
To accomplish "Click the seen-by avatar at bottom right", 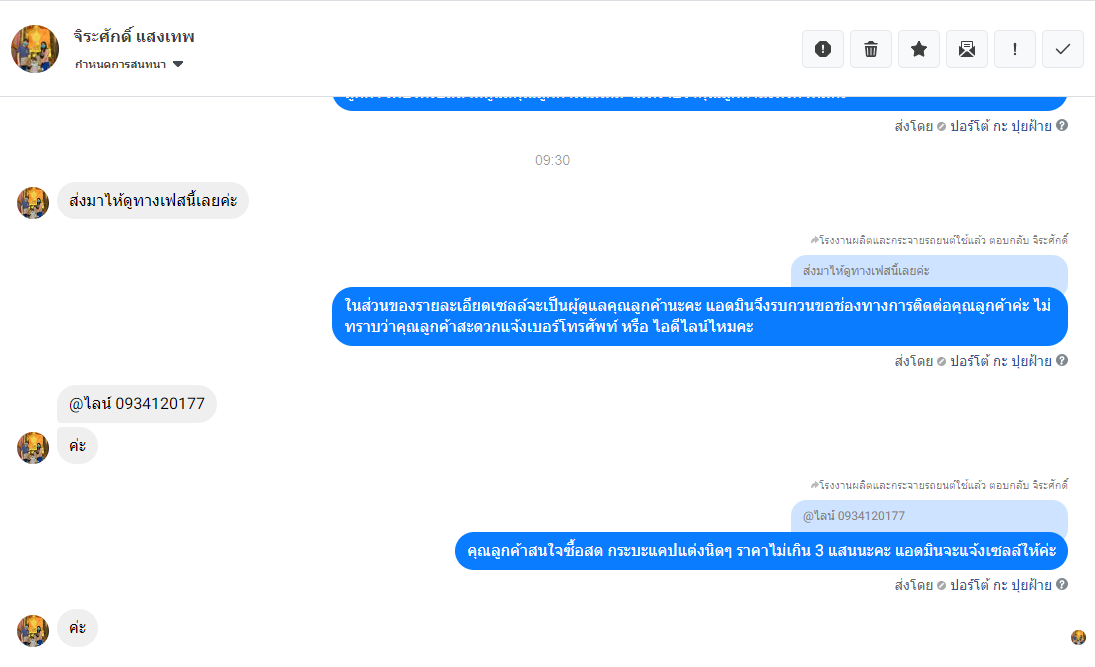I will (x=1078, y=637).
